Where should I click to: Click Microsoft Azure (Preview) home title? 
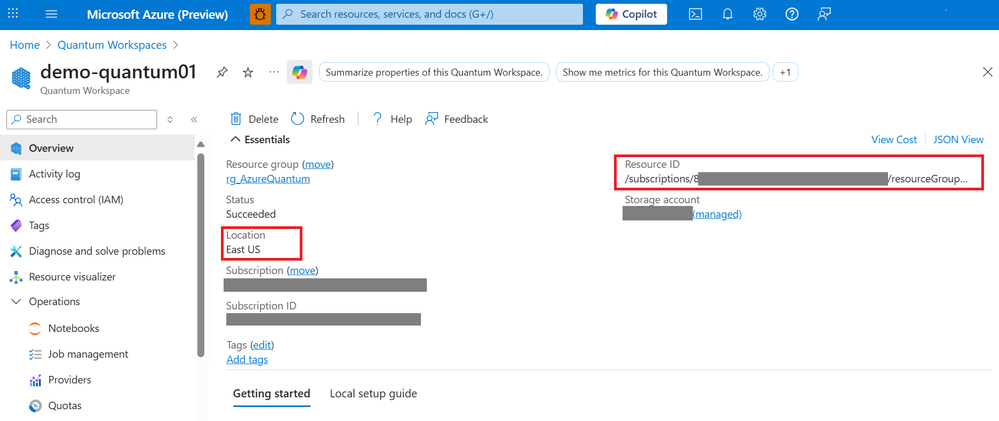157,14
